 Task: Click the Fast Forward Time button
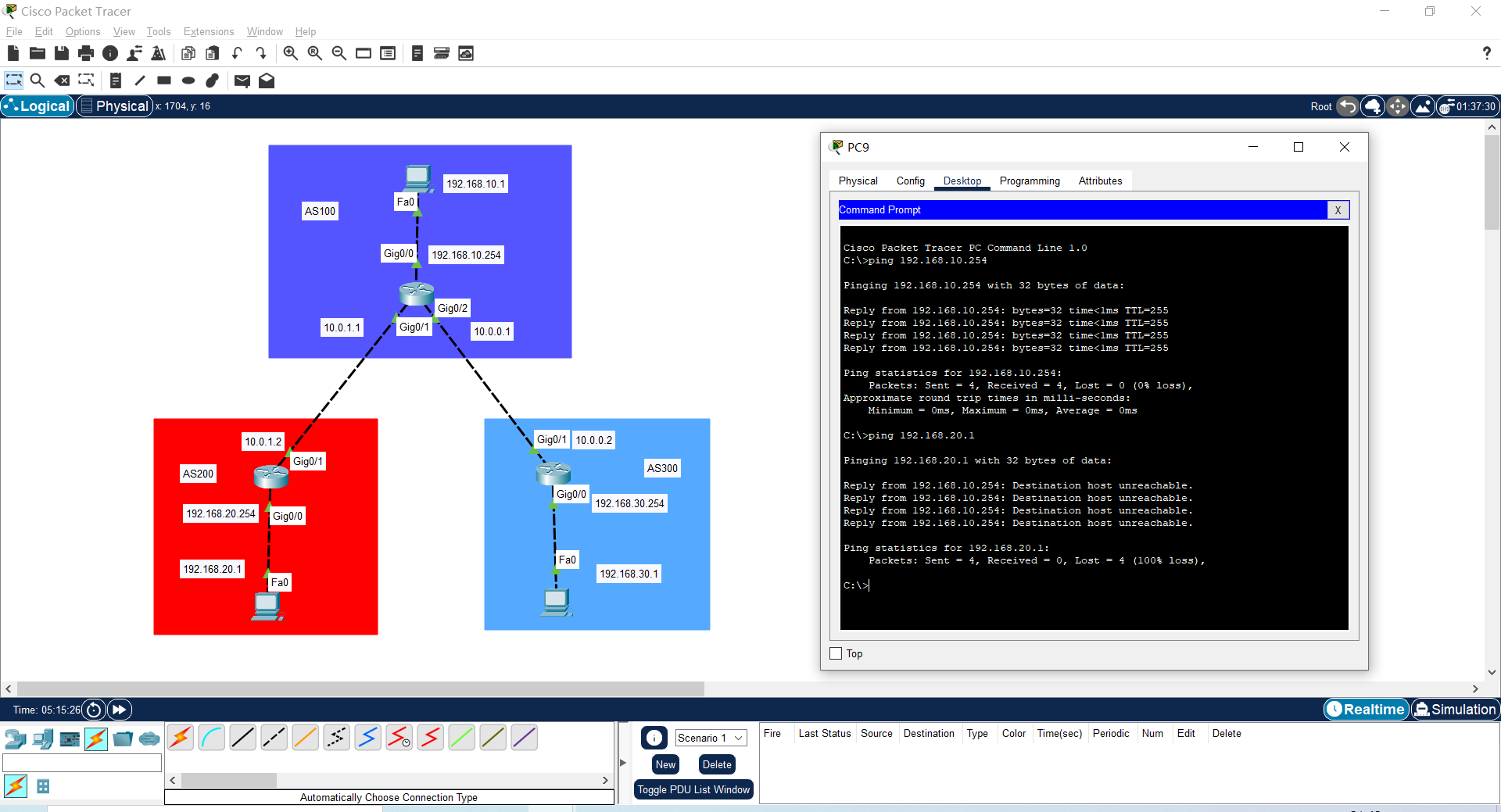(119, 710)
